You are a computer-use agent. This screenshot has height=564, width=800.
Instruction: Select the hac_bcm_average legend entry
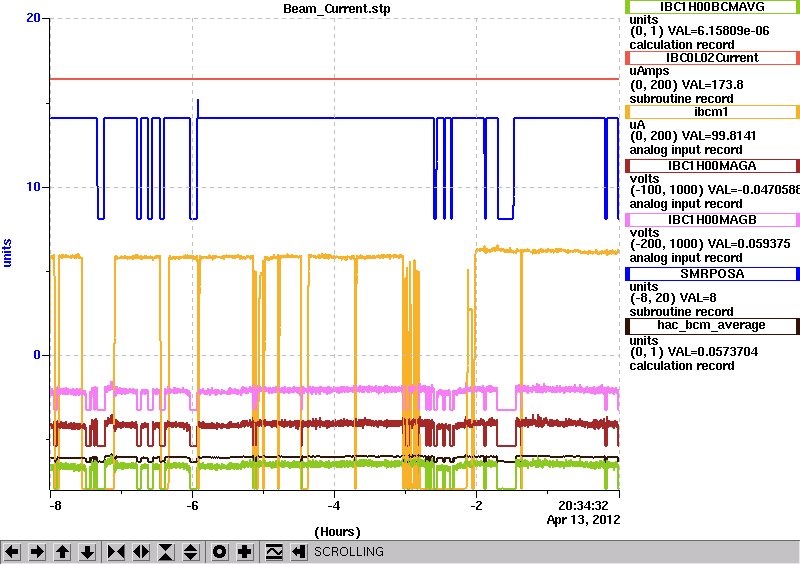coord(712,325)
